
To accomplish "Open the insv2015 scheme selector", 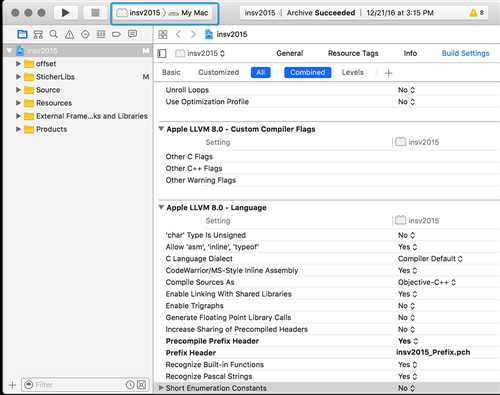I will [x=138, y=13].
